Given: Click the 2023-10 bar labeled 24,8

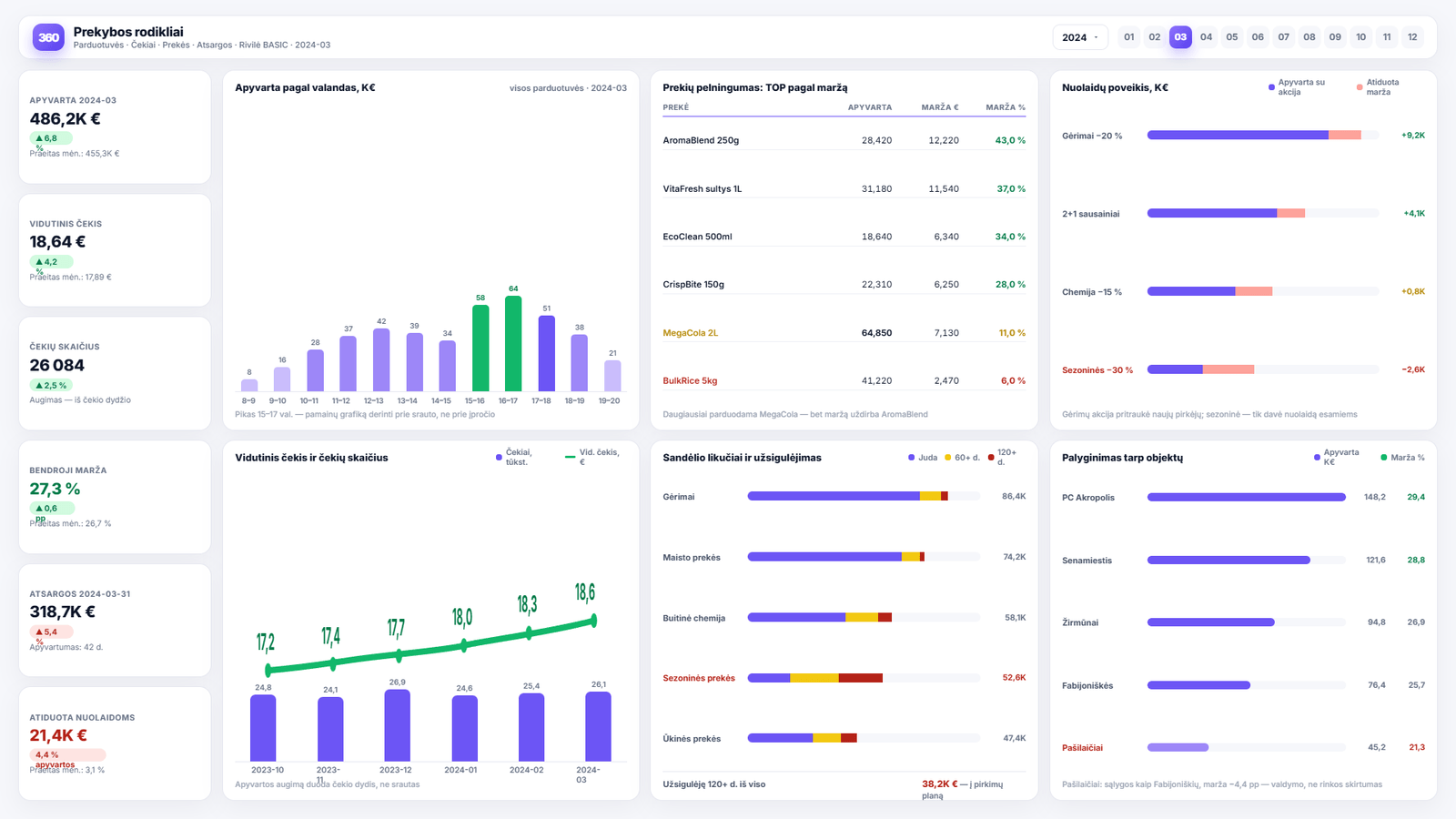Looking at the screenshot, I should pyautogui.click(x=263, y=728).
